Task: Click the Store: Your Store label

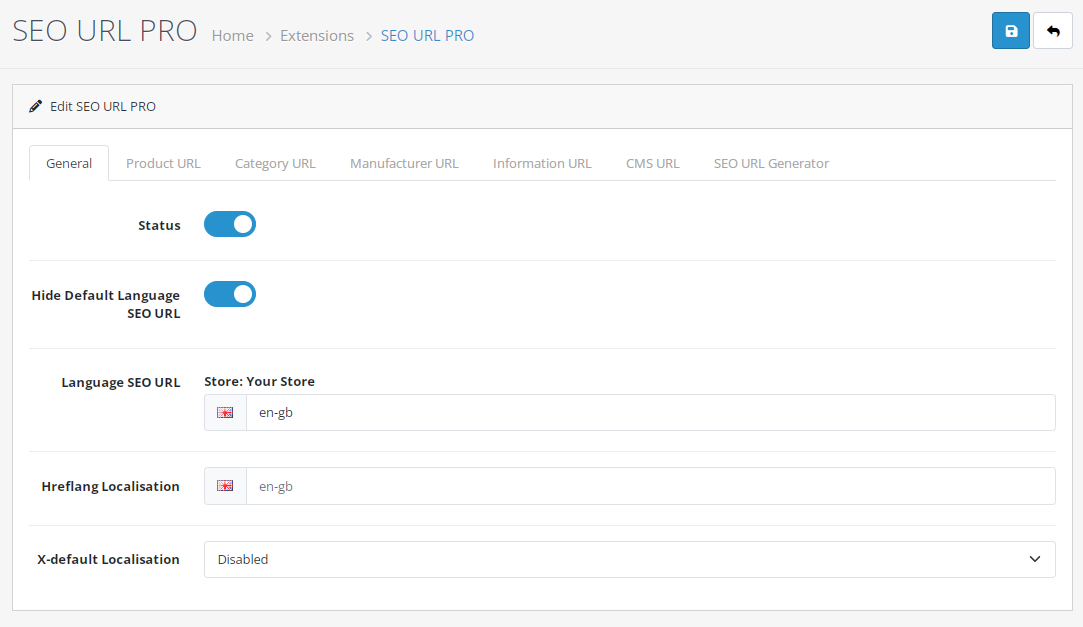Action: (260, 381)
